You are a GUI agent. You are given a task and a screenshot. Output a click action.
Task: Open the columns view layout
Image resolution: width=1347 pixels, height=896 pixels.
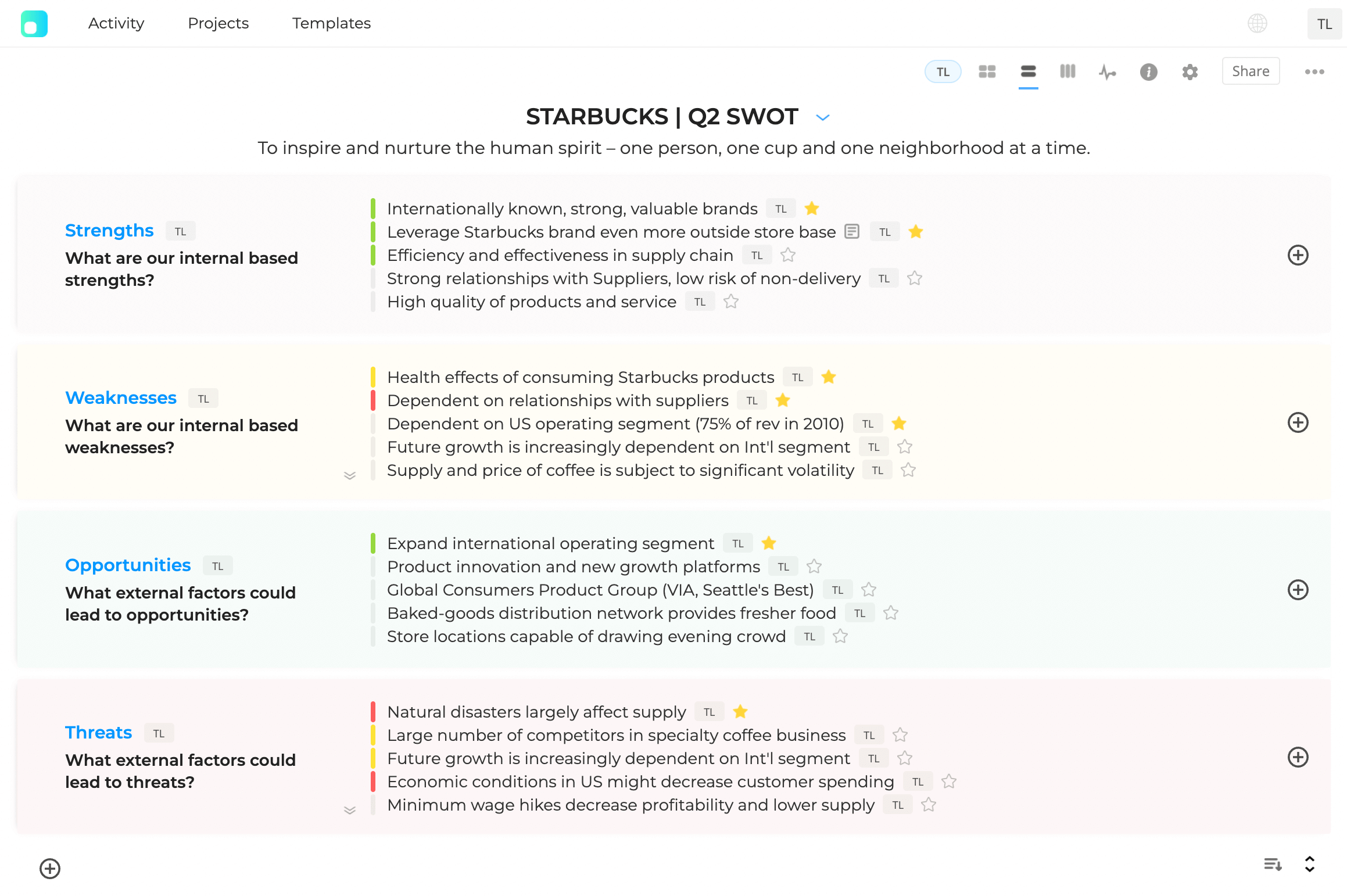[x=1067, y=71]
